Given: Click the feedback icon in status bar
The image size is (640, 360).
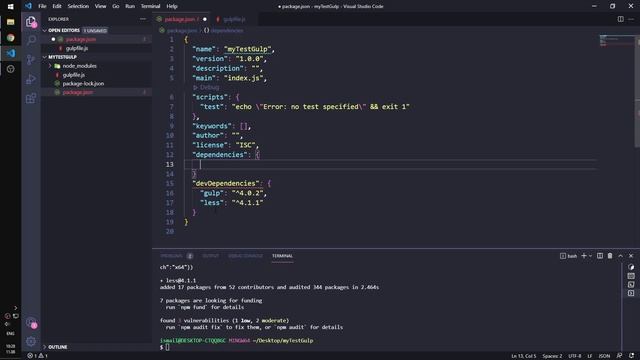Looking at the screenshot, I should click(620, 356).
